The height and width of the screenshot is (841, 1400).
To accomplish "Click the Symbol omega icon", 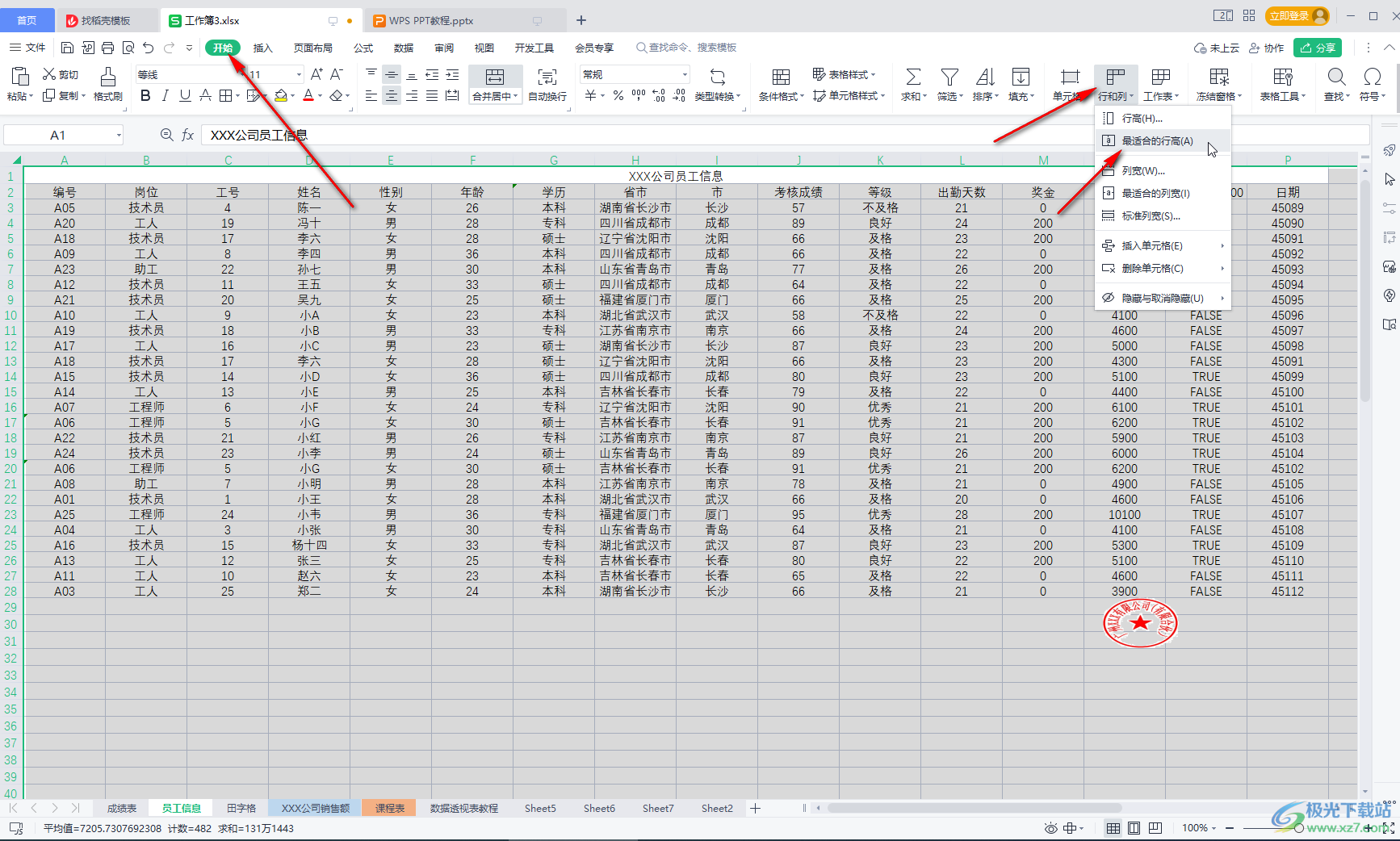I will point(1372,77).
